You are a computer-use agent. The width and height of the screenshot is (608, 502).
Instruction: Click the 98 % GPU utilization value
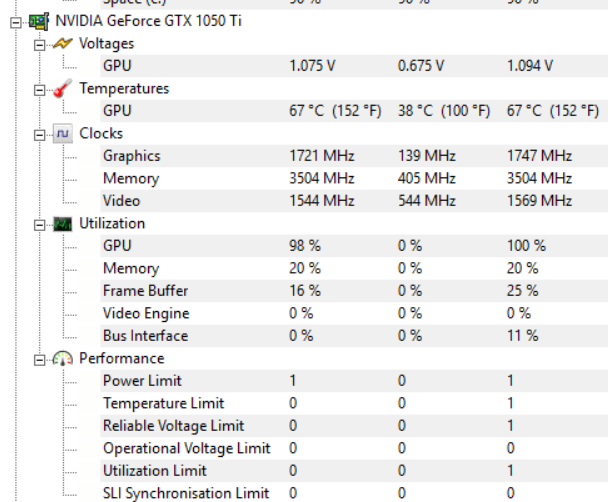(305, 246)
